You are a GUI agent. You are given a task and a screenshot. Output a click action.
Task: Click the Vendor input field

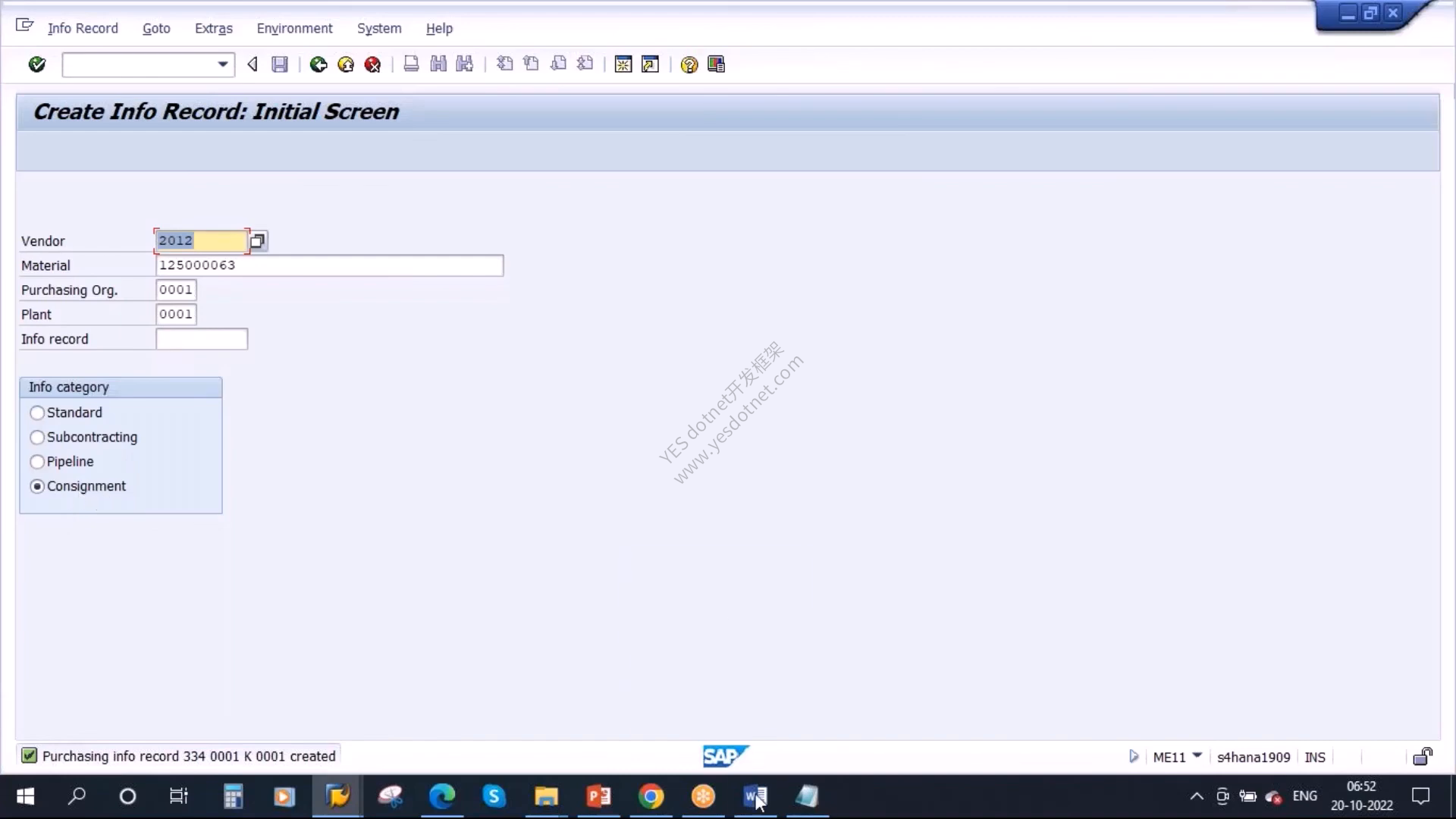201,240
